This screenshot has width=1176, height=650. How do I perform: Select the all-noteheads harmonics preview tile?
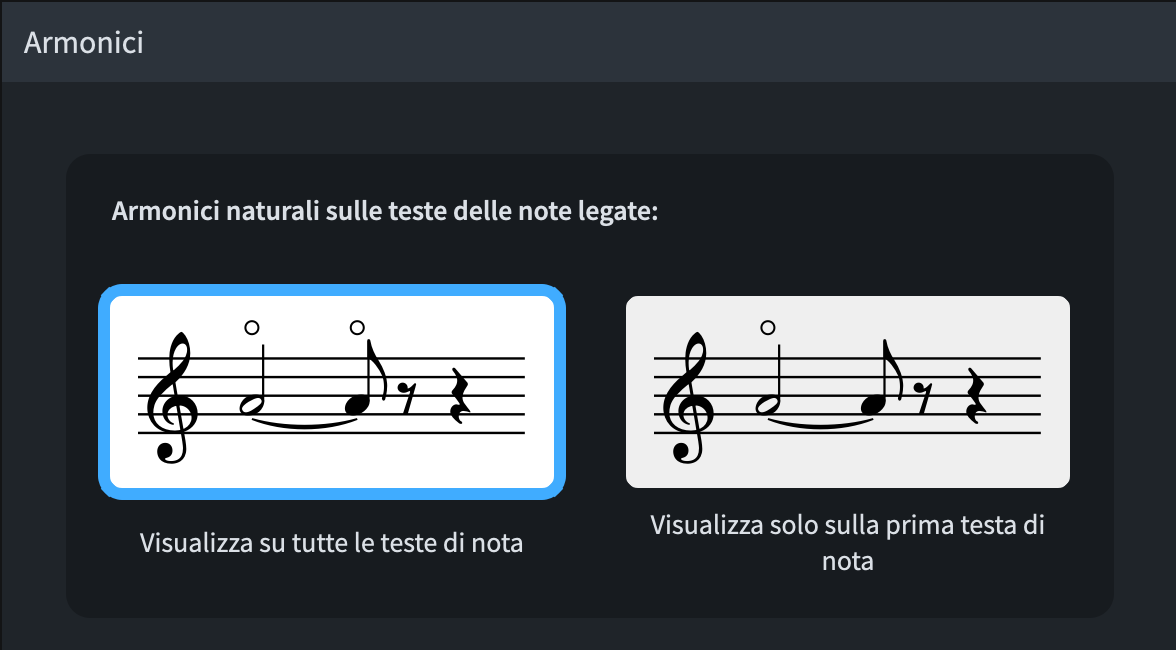coord(331,391)
